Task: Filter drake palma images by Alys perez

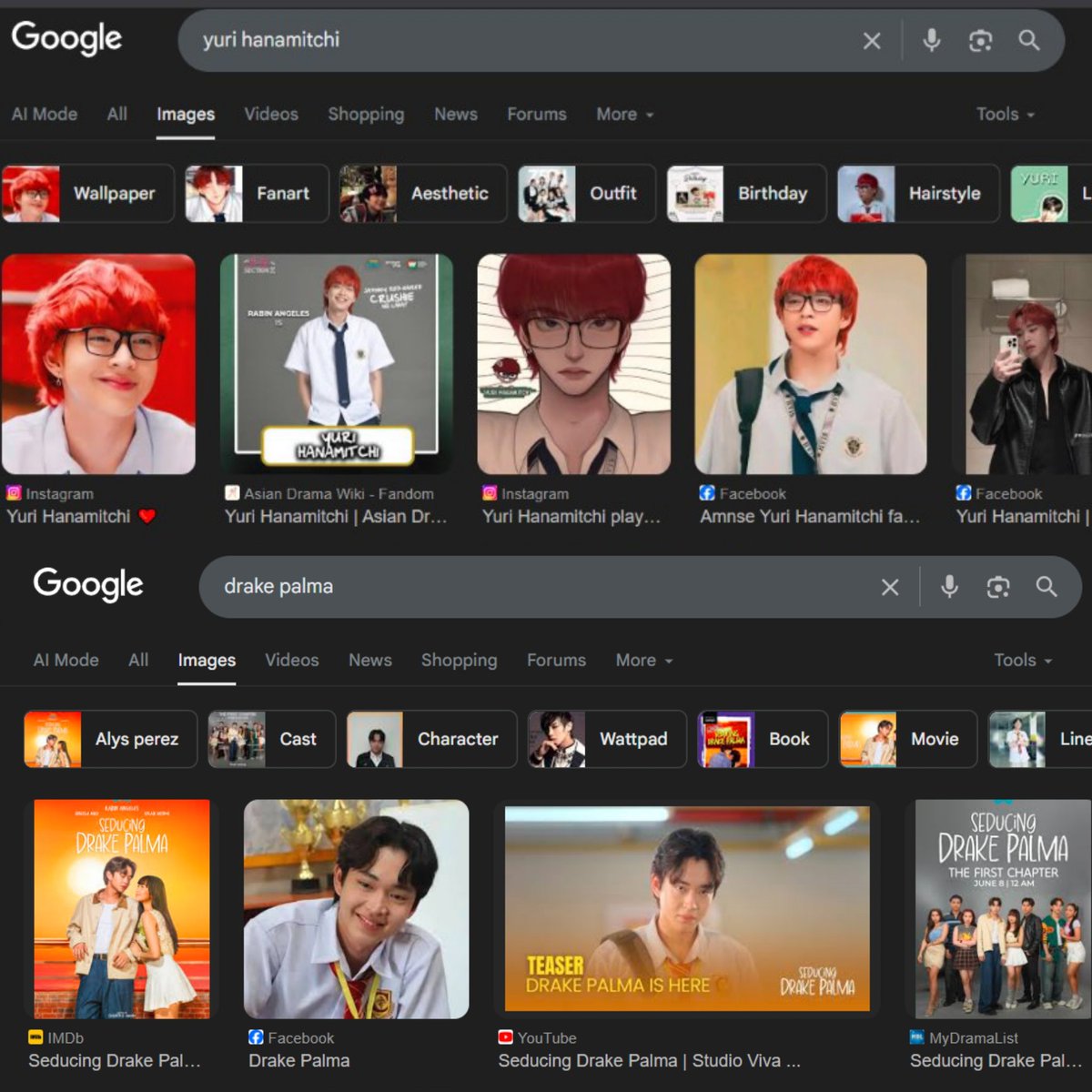Action: 110,739
